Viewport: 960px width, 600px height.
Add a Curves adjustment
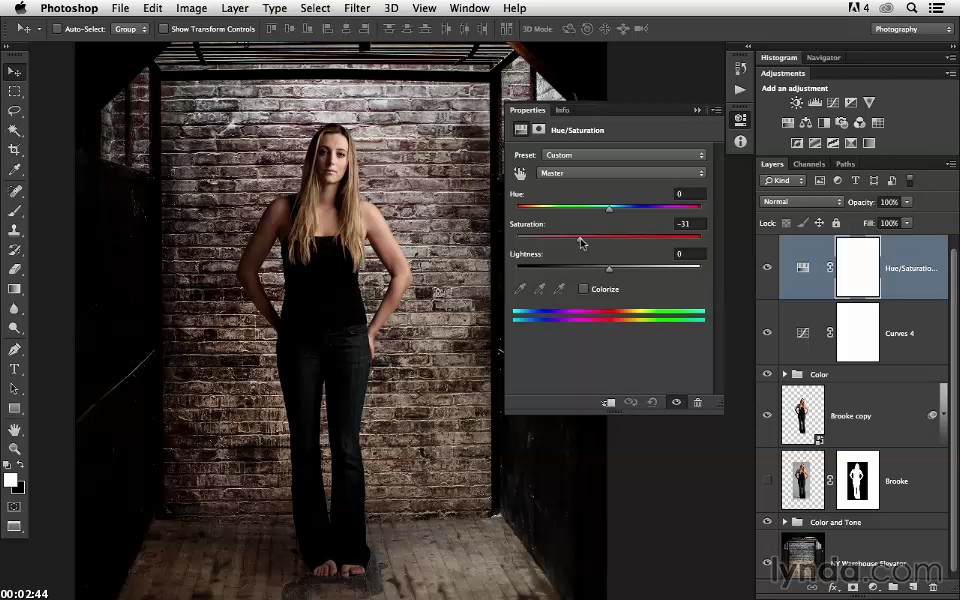(x=833, y=103)
